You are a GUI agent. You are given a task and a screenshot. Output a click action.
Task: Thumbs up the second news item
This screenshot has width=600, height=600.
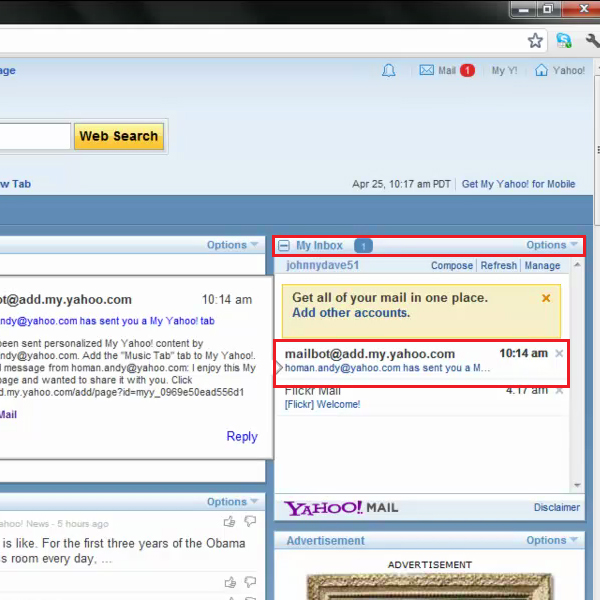pyautogui.click(x=230, y=582)
